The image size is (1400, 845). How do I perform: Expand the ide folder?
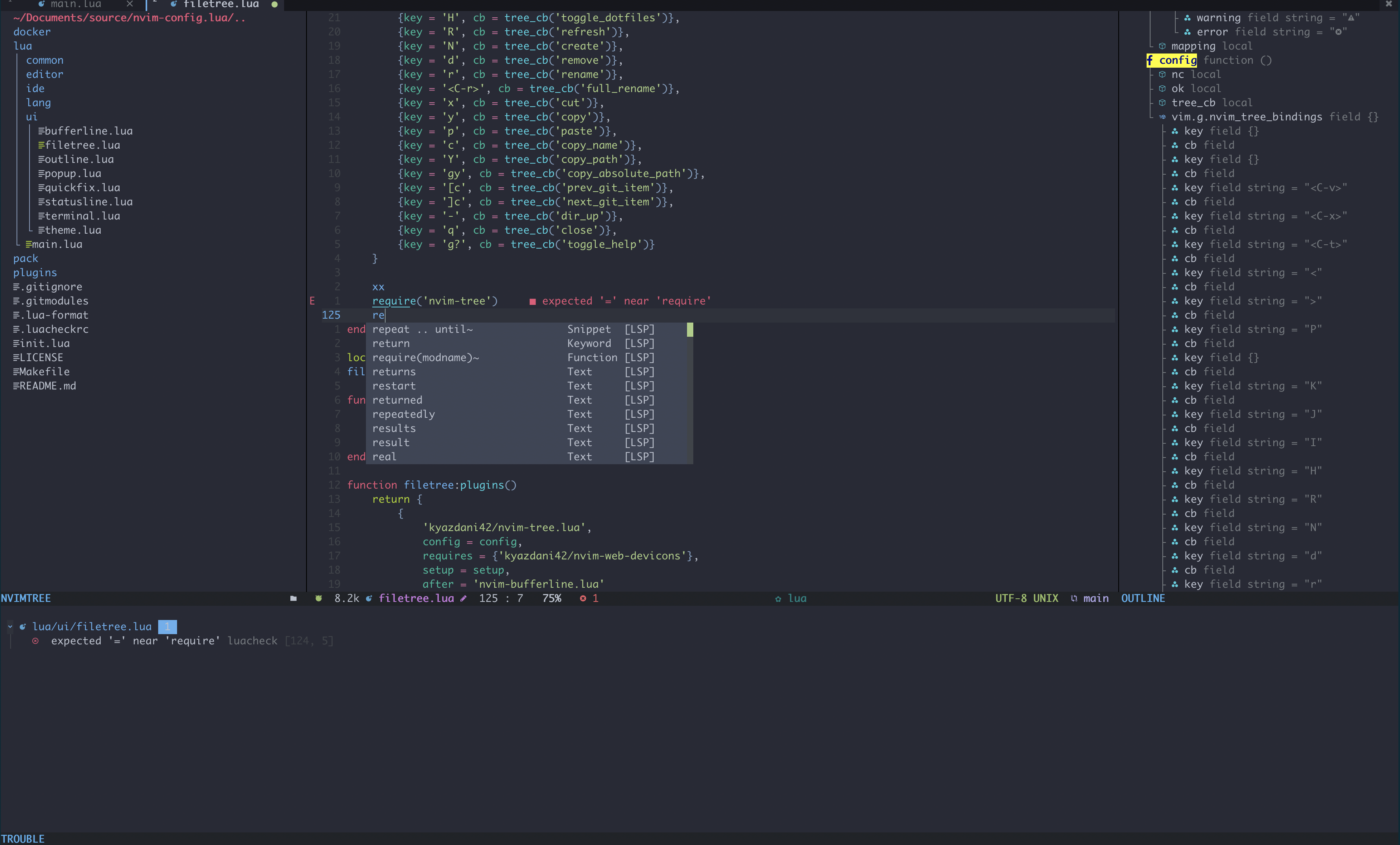click(x=35, y=89)
